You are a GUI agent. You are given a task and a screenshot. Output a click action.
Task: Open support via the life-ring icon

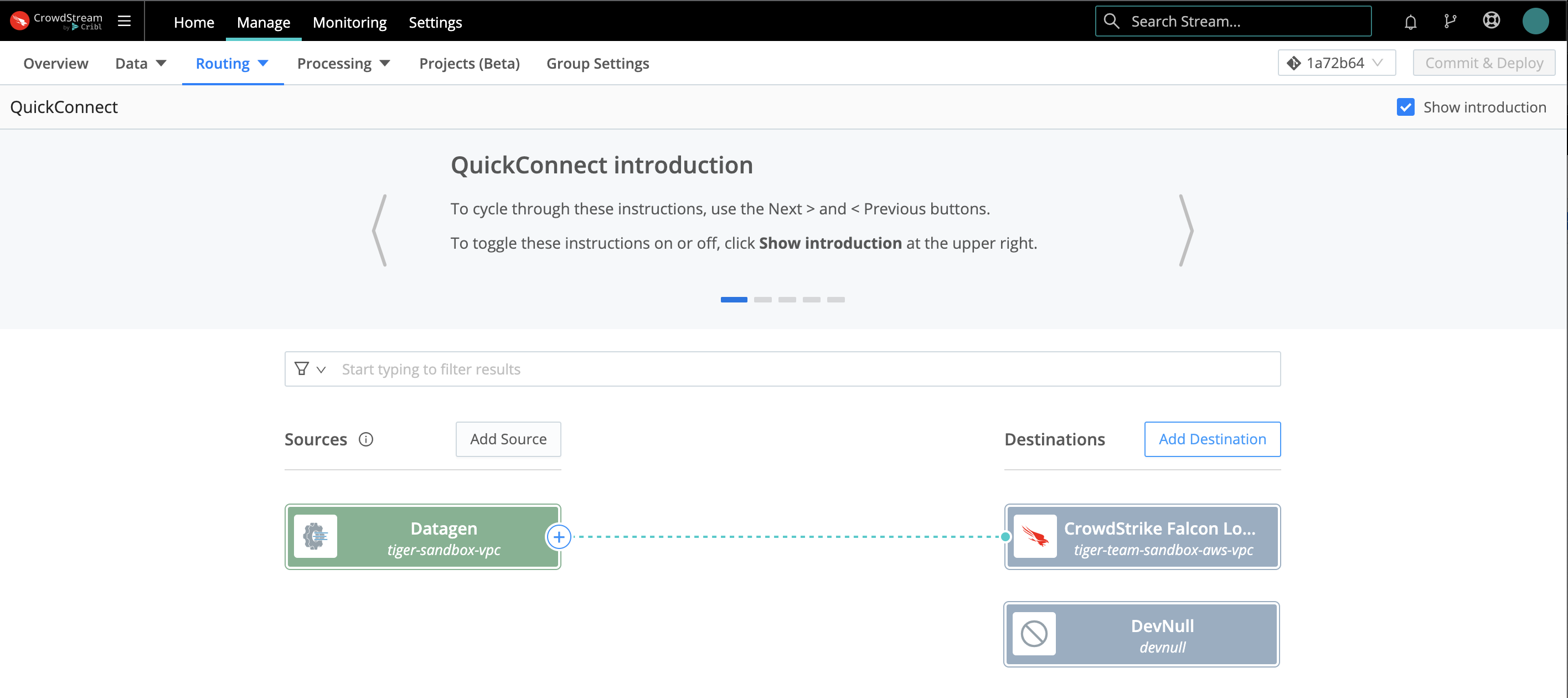(1491, 20)
